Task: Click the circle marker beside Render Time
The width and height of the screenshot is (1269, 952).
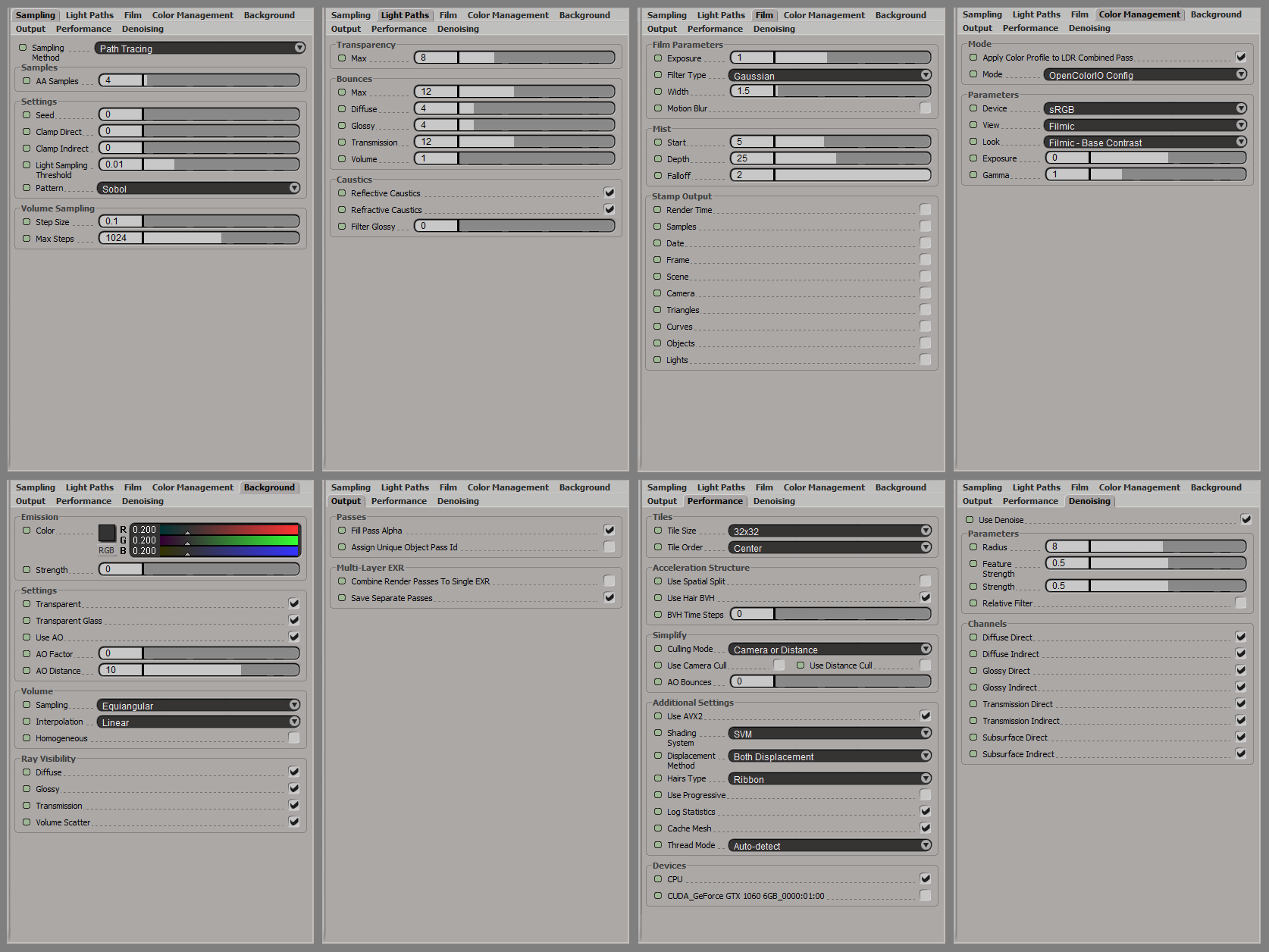Action: (658, 210)
